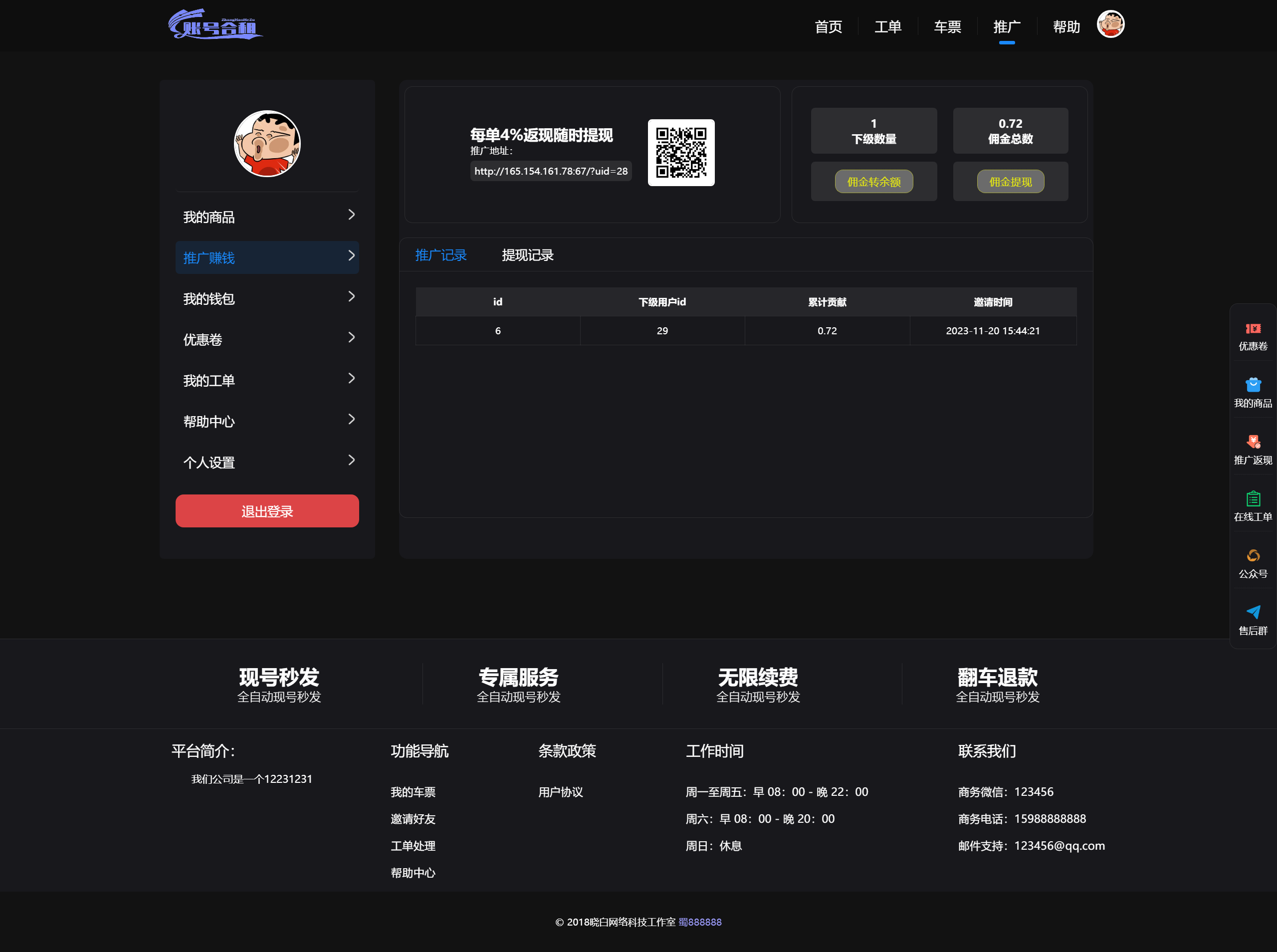
Task: Expand the 我的钱包 chevron arrow
Action: tap(351, 296)
